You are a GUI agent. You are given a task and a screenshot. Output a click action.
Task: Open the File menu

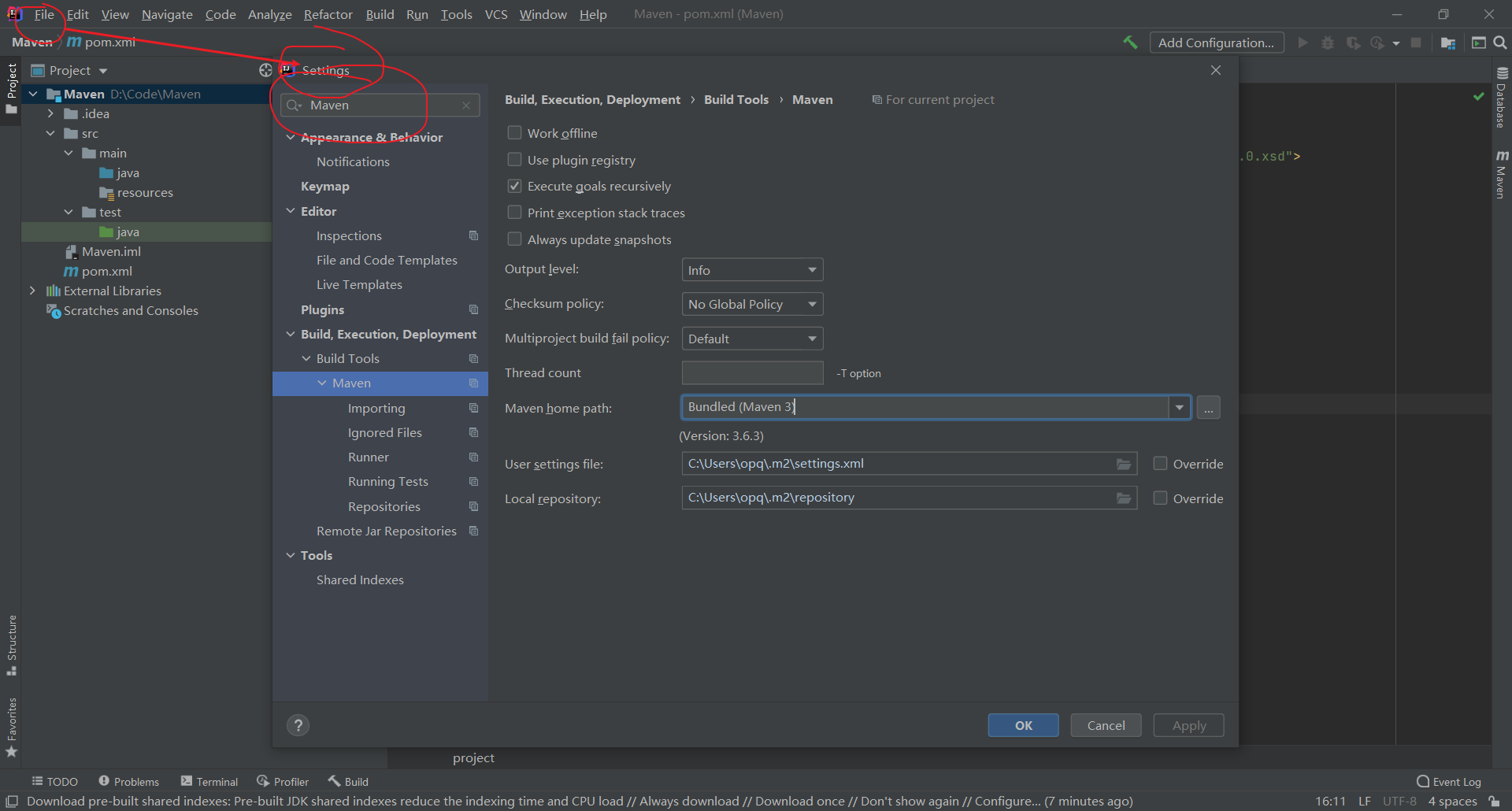[44, 14]
